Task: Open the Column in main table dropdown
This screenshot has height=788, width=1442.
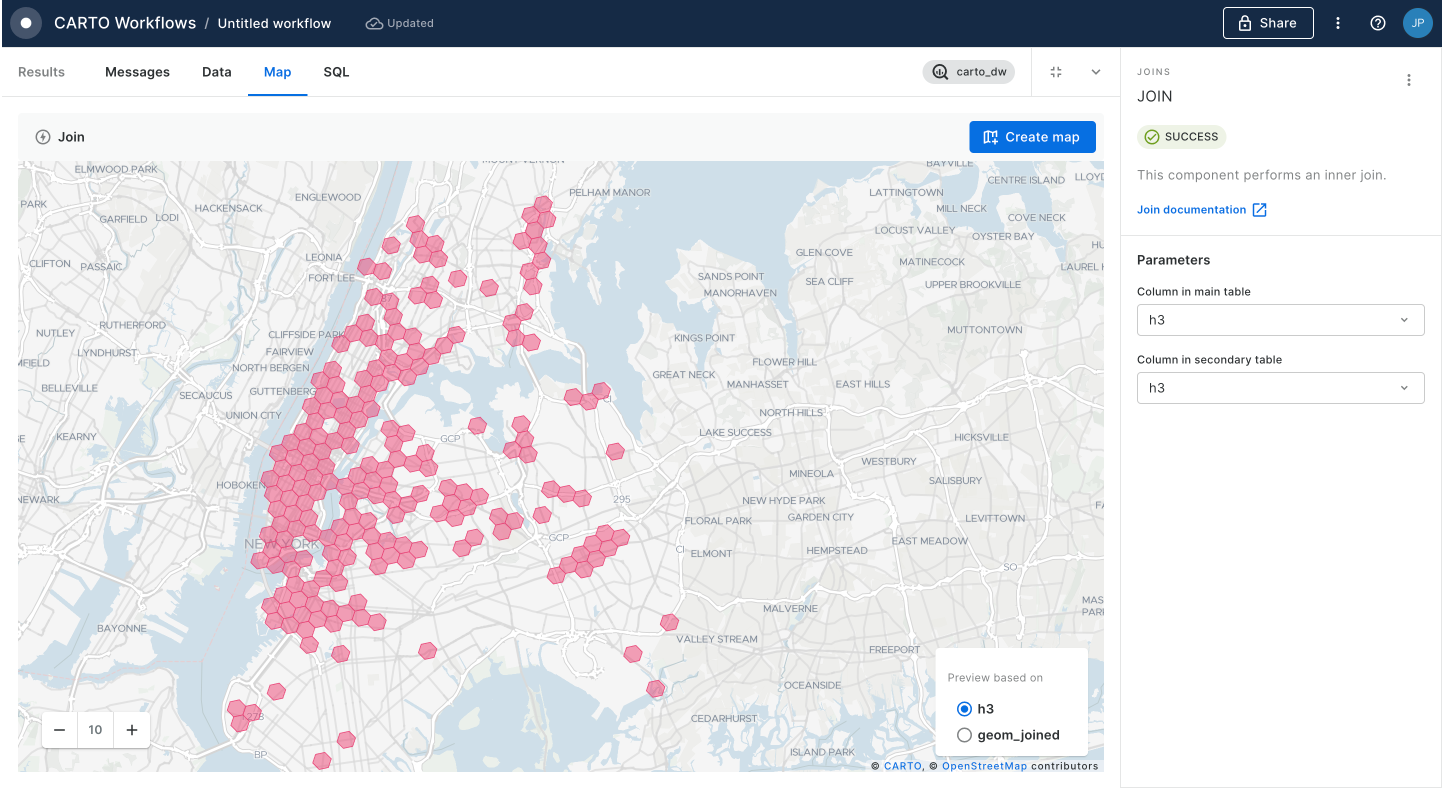Action: [x=1280, y=320]
